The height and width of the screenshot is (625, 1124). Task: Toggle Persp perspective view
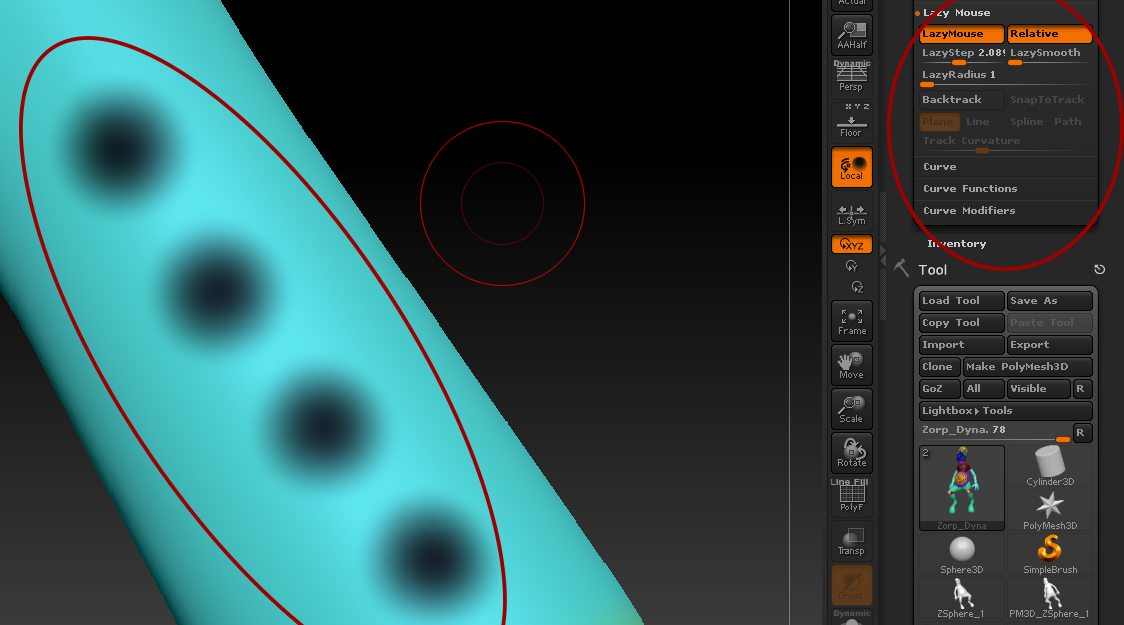click(852, 78)
